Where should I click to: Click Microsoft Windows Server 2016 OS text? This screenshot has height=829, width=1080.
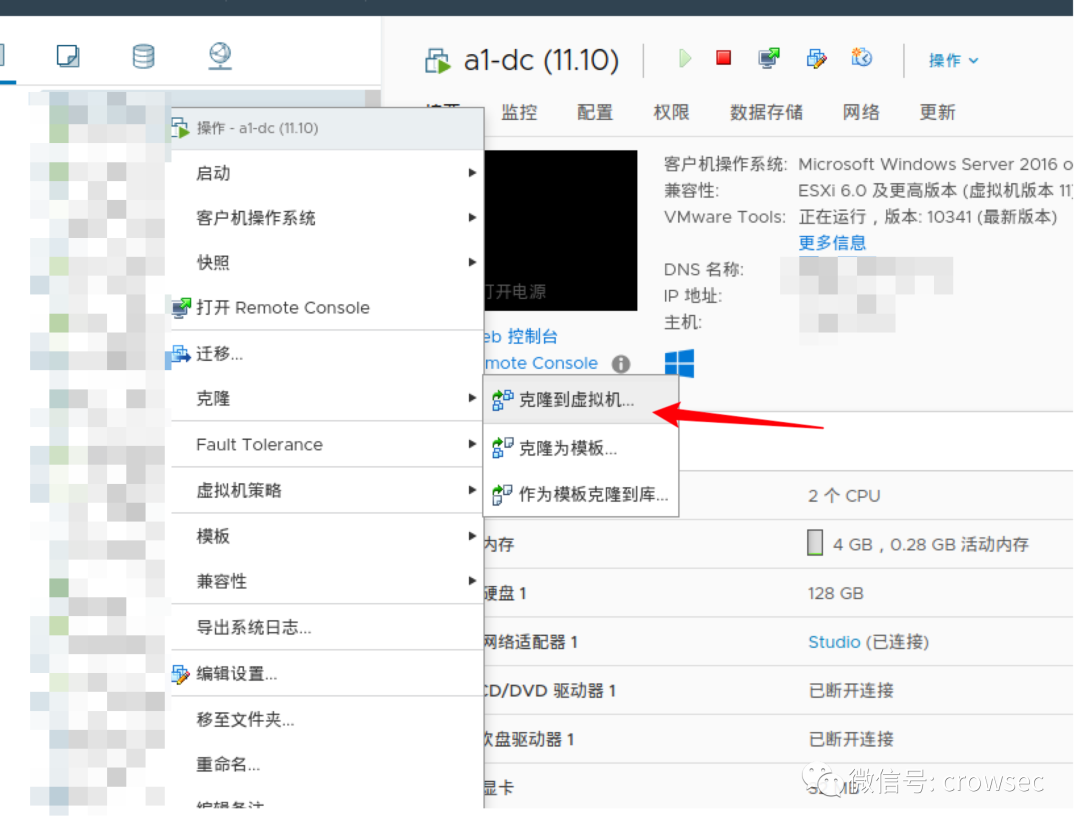coord(935,165)
